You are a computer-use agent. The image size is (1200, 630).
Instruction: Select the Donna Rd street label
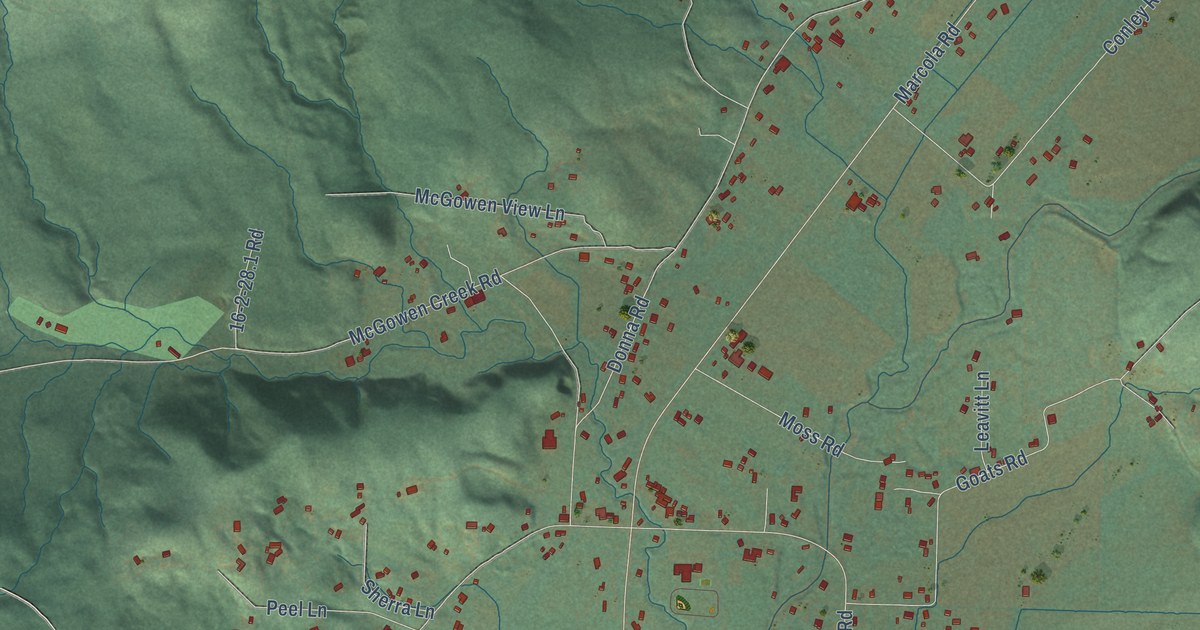click(x=629, y=336)
